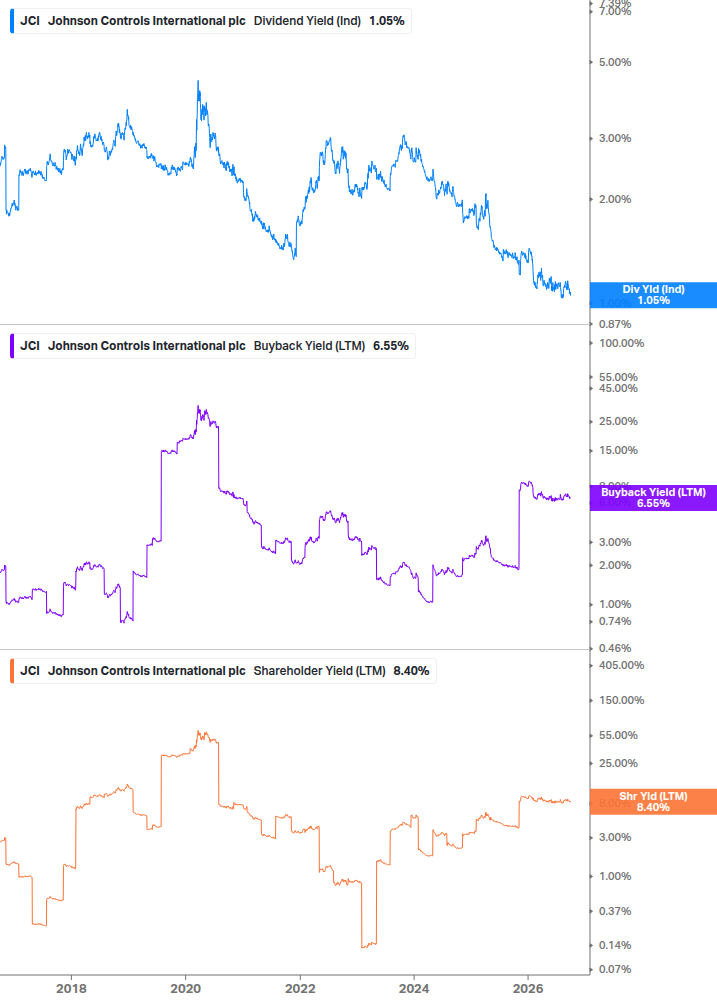Click the 0.07% tick on the shareholder yield axis

coord(615,970)
